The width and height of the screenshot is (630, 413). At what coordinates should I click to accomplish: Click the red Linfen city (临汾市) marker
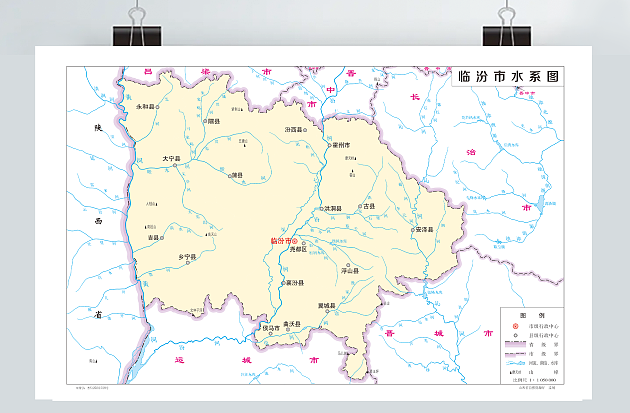[294, 241]
